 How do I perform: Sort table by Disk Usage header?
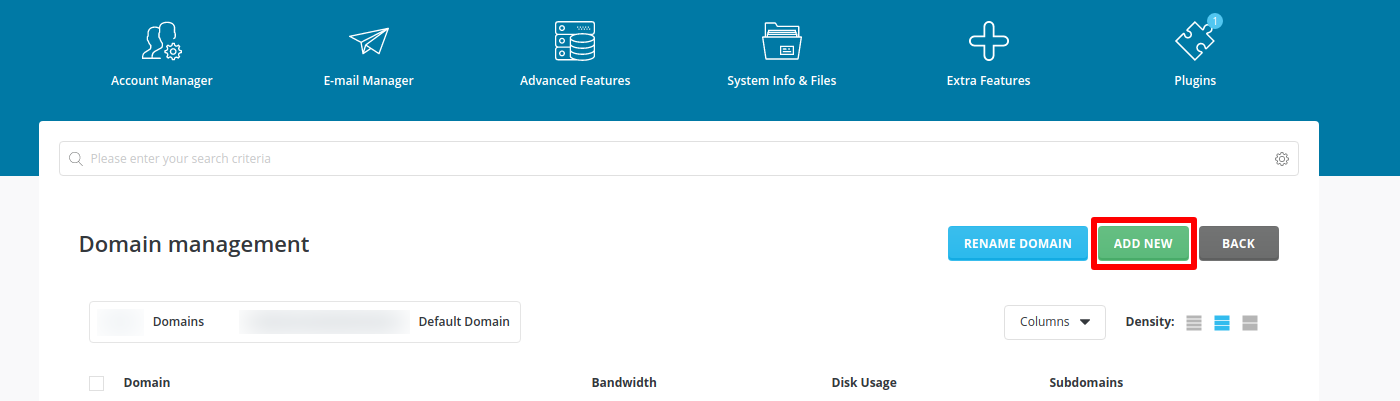[863, 383]
